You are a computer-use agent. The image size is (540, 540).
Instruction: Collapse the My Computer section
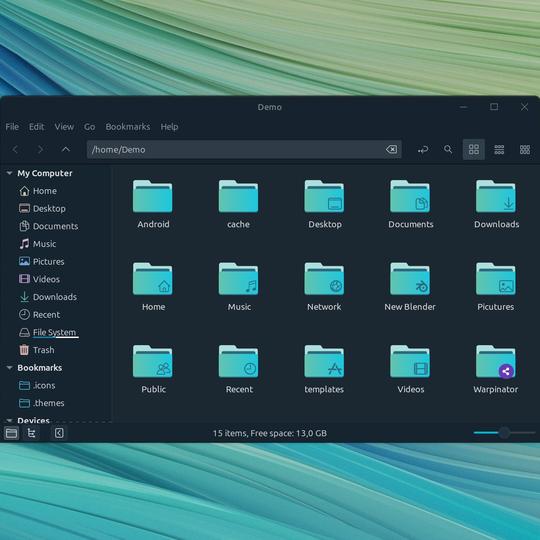[10, 173]
